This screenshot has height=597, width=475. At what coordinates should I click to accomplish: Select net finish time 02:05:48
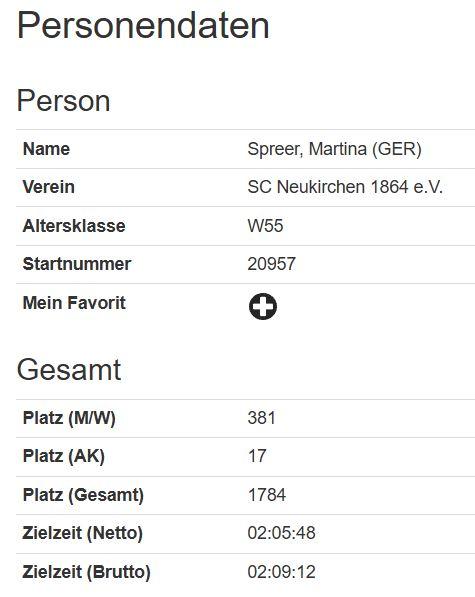pyautogui.click(x=281, y=533)
